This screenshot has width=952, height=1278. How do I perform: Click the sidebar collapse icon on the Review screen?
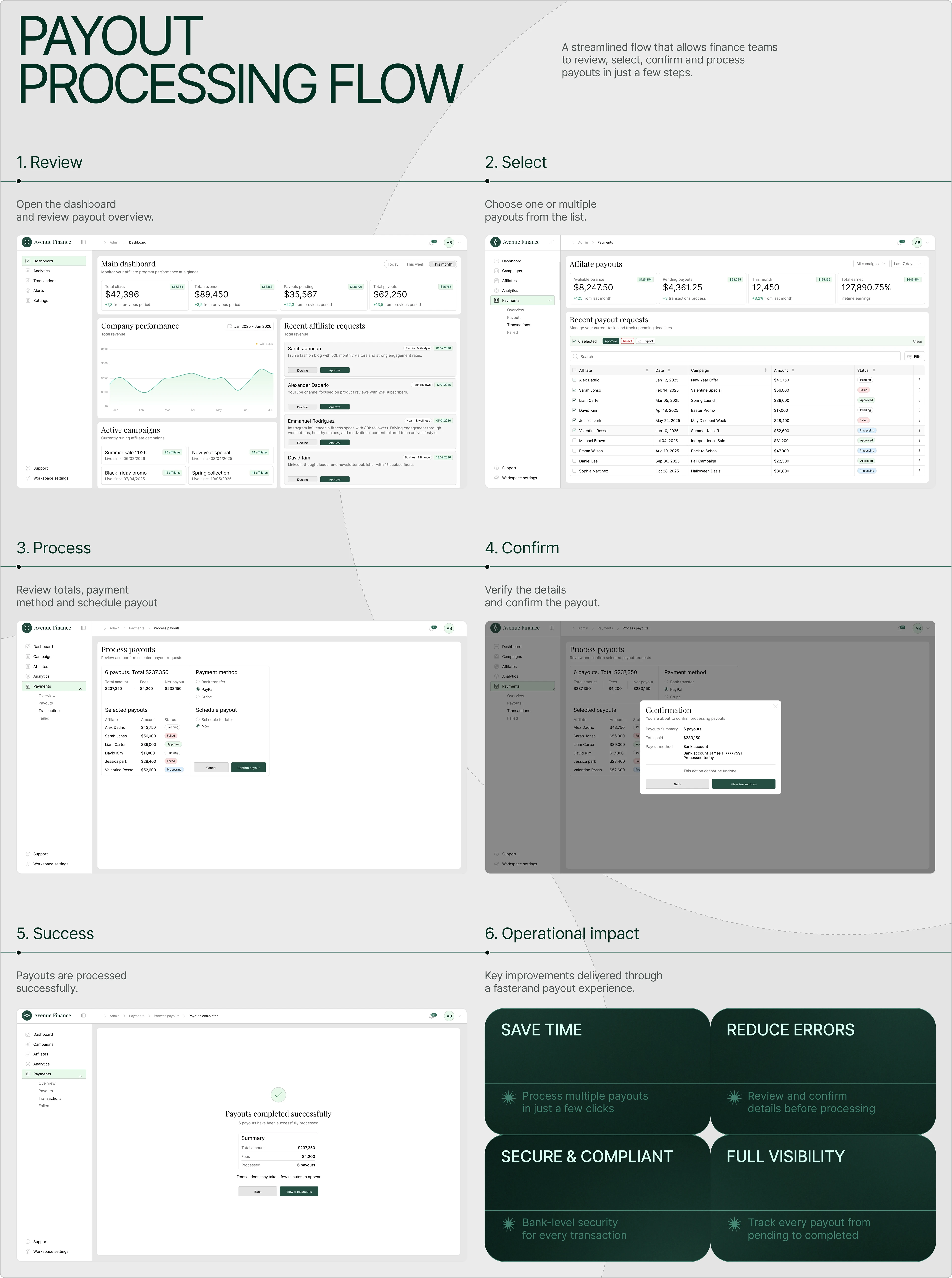[x=84, y=242]
